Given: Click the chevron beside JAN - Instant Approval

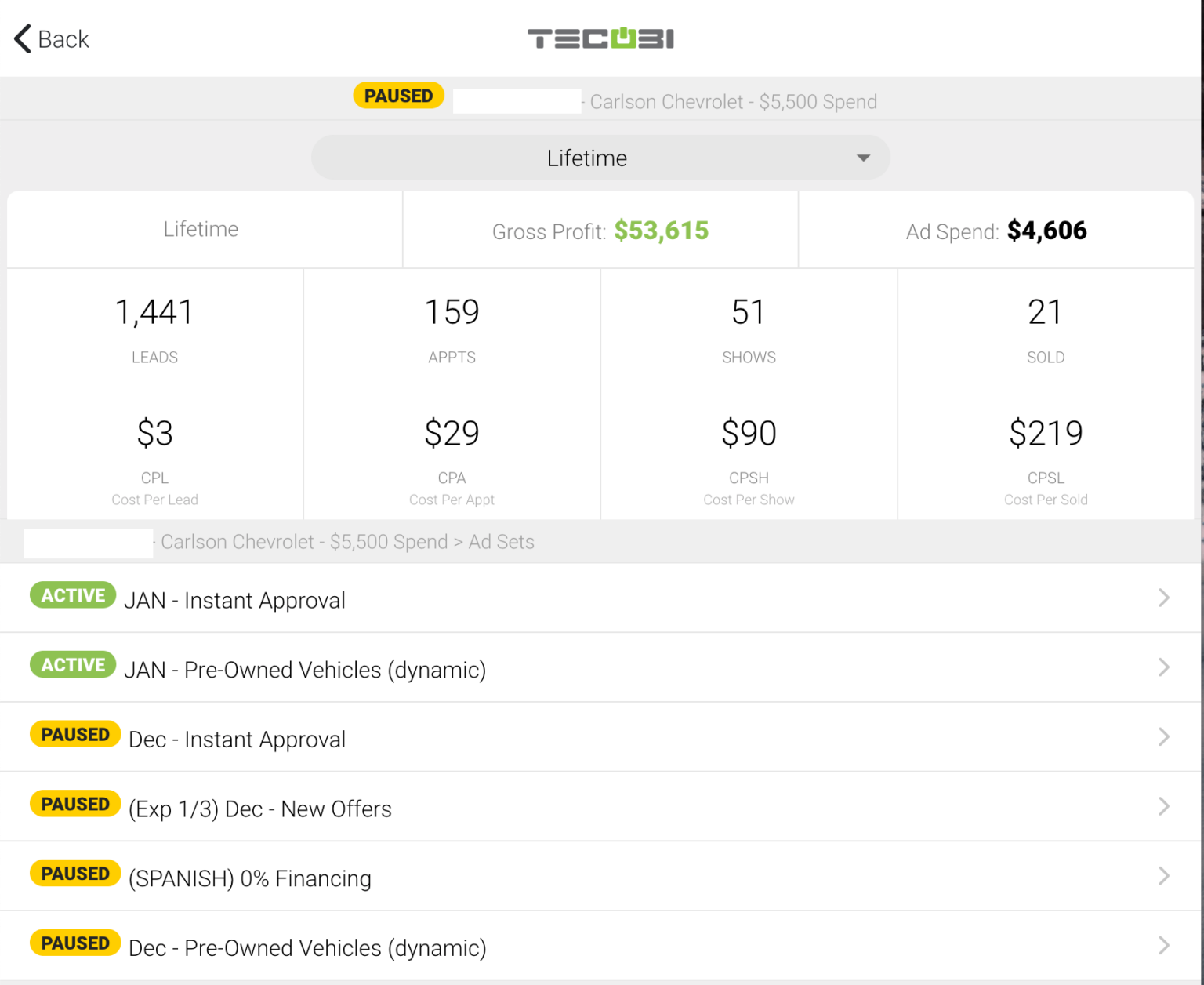Looking at the screenshot, I should (x=1164, y=598).
